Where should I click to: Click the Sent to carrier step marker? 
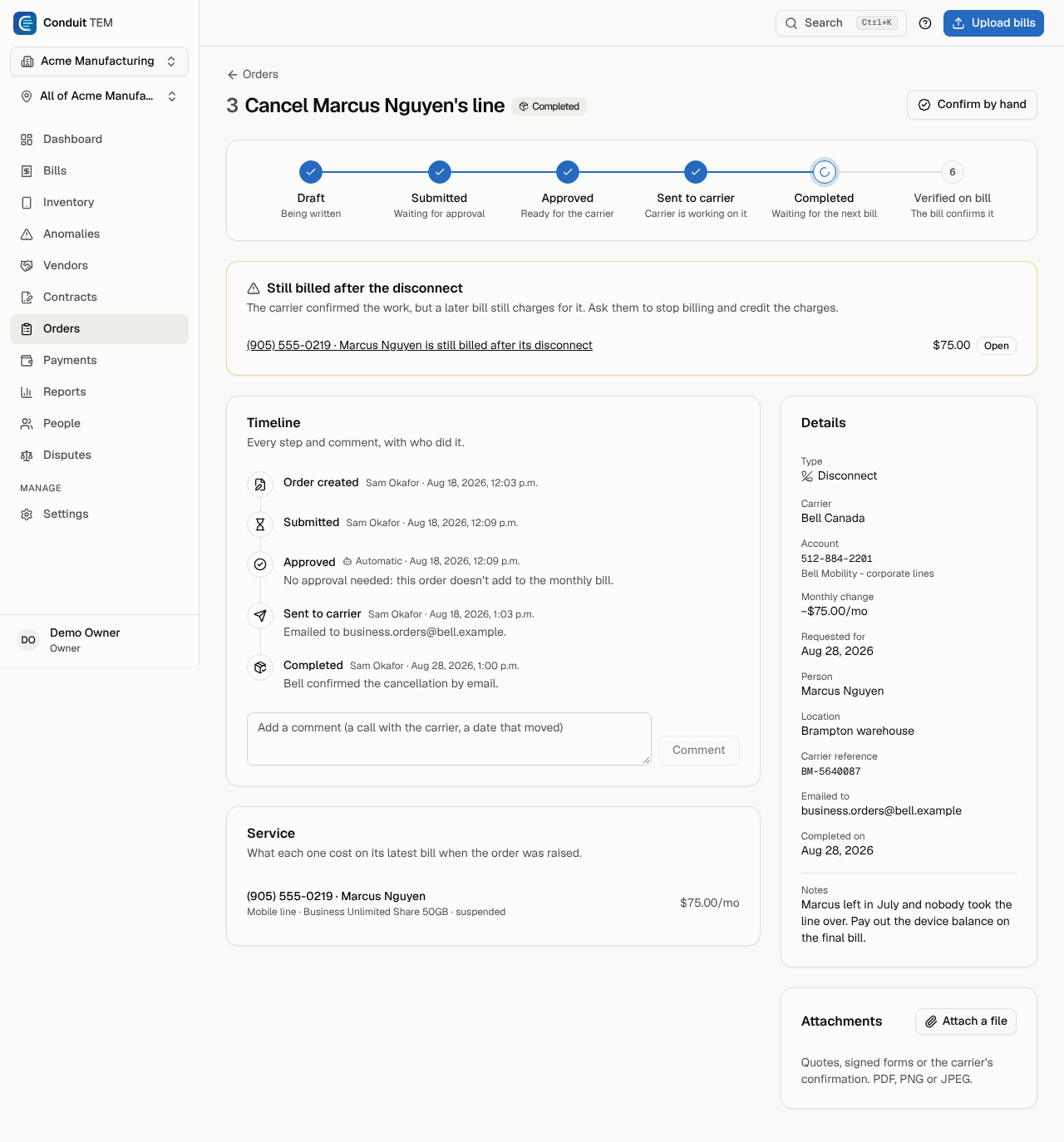coord(696,172)
